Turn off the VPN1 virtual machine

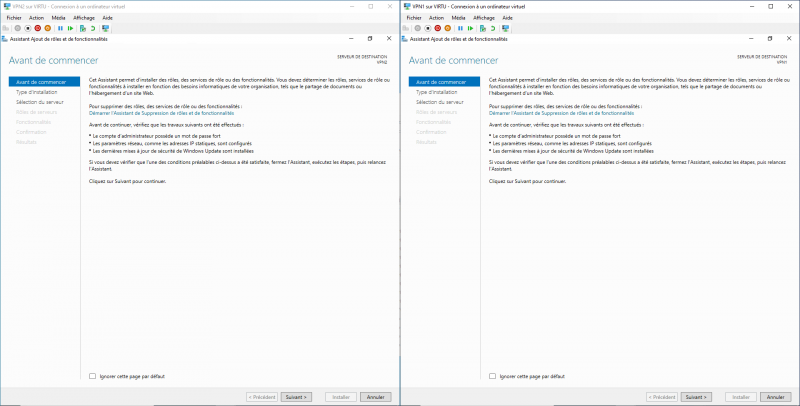[428, 28]
